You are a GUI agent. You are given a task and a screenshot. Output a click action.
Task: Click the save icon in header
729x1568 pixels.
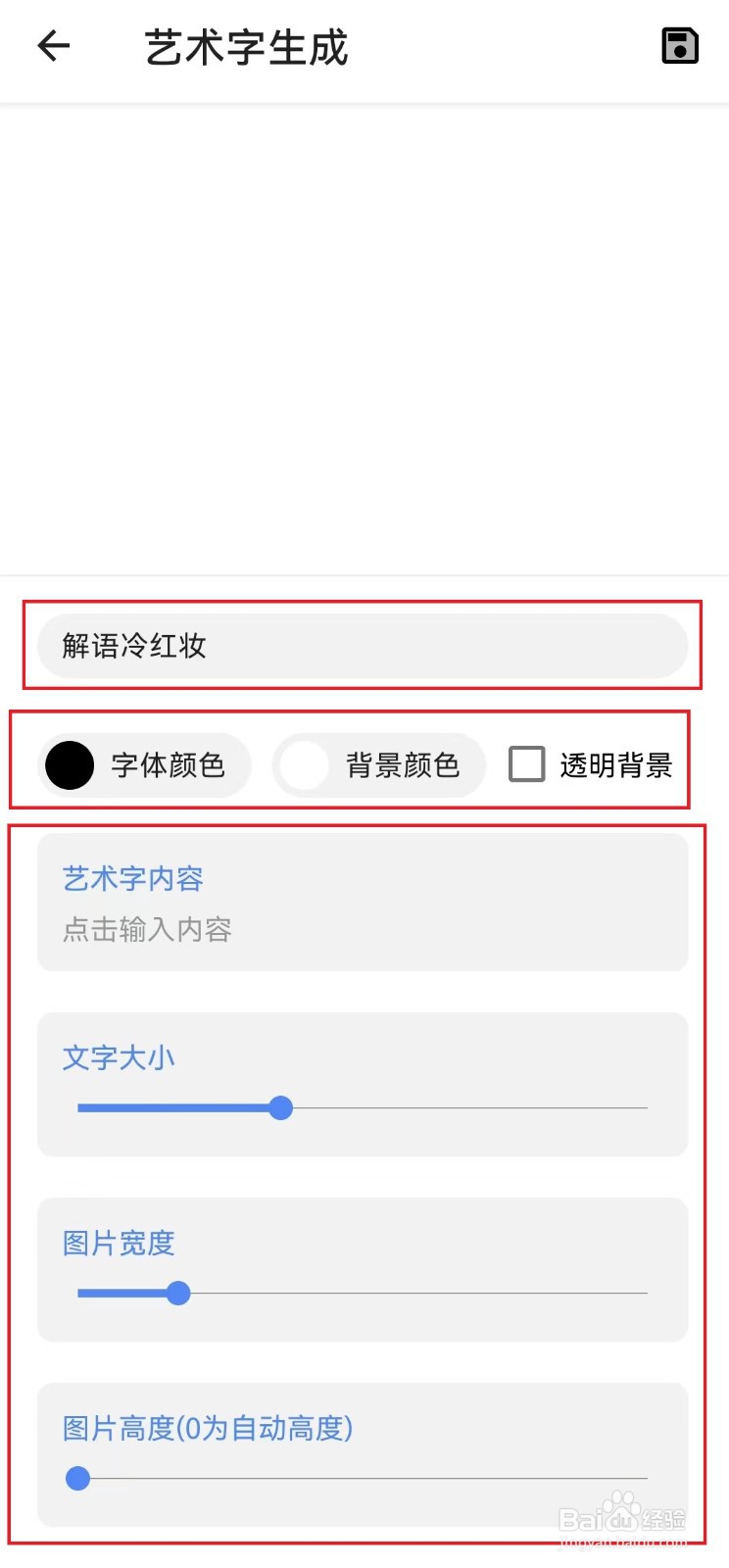coord(680,46)
